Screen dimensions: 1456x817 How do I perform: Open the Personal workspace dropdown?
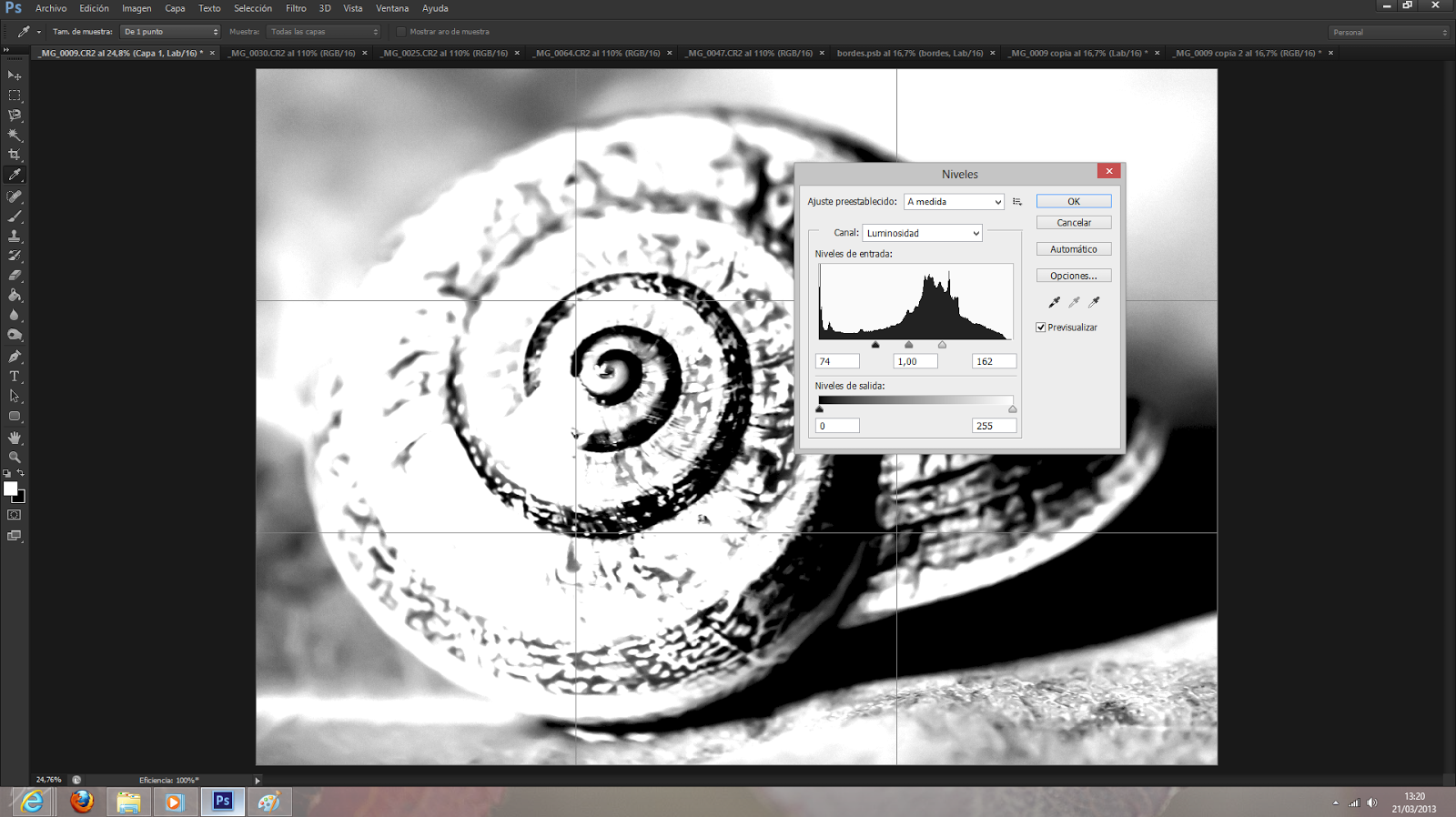pyautogui.click(x=1389, y=32)
